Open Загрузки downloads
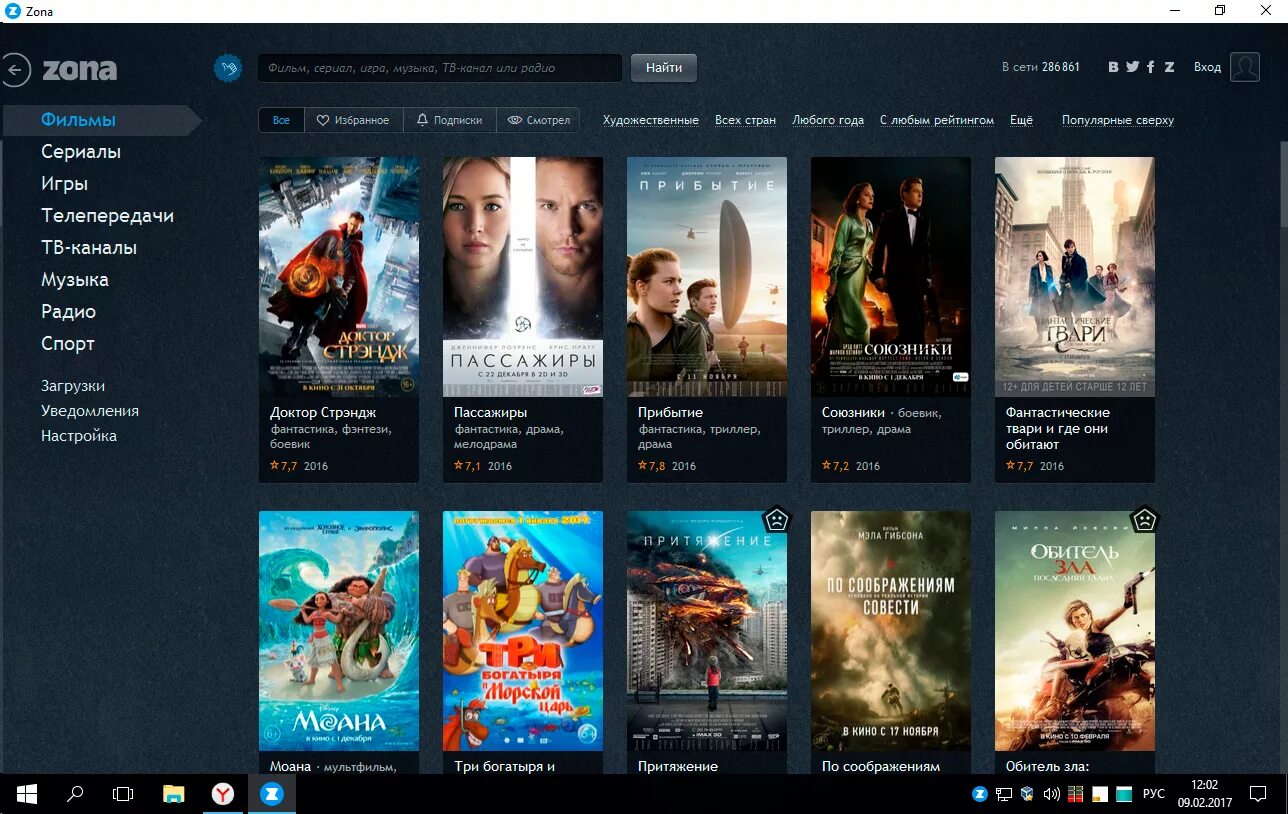The image size is (1288, 814). tap(73, 386)
